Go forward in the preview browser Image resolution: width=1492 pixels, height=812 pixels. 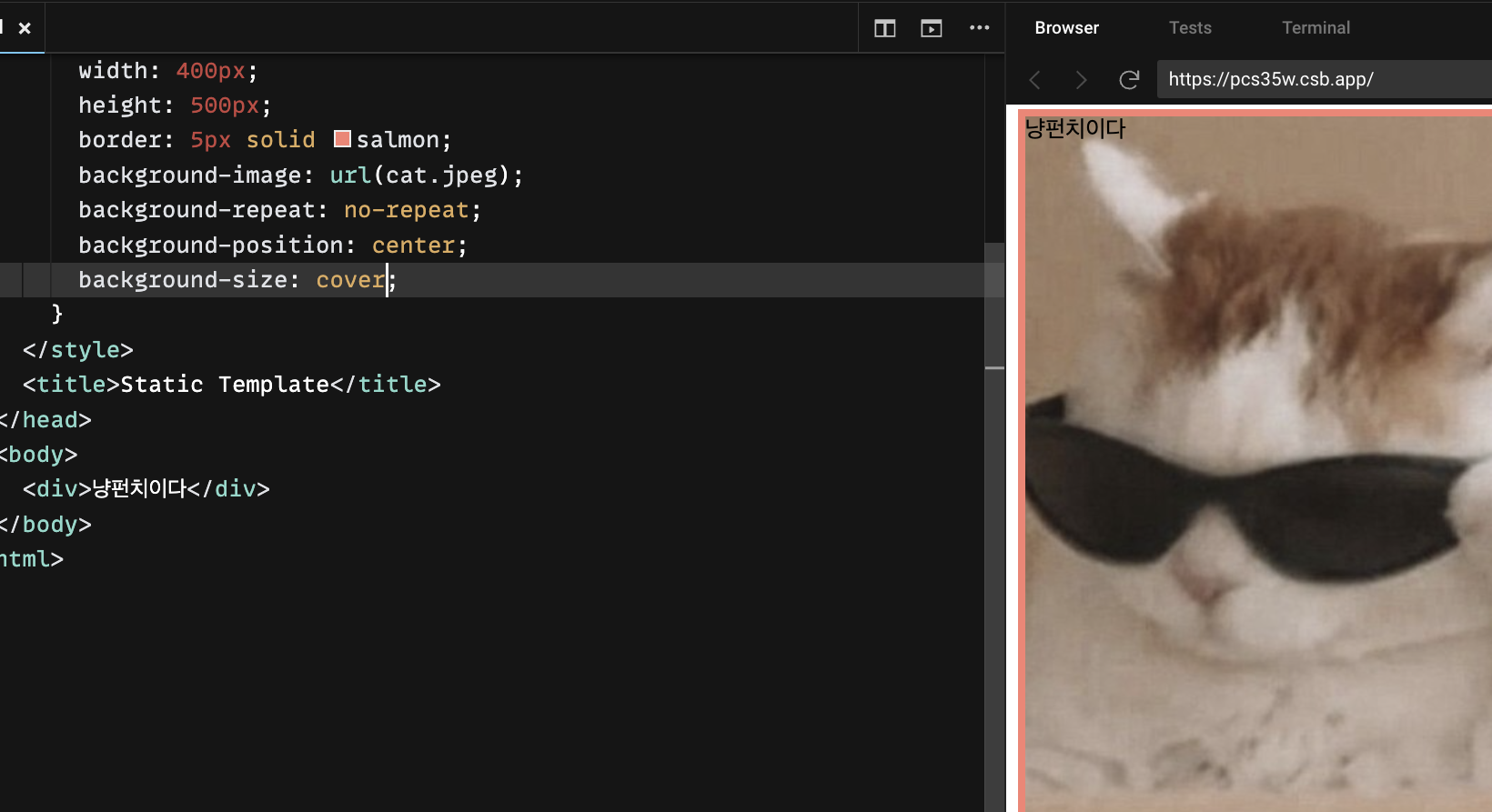coord(1081,80)
